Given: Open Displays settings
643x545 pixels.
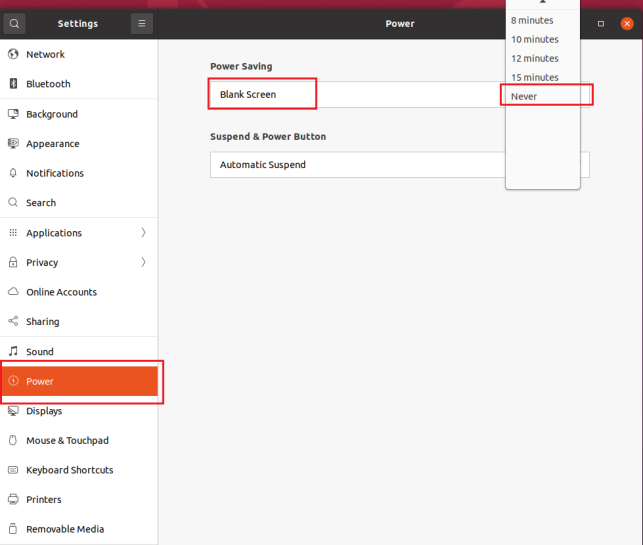Looking at the screenshot, I should click(x=79, y=411).
